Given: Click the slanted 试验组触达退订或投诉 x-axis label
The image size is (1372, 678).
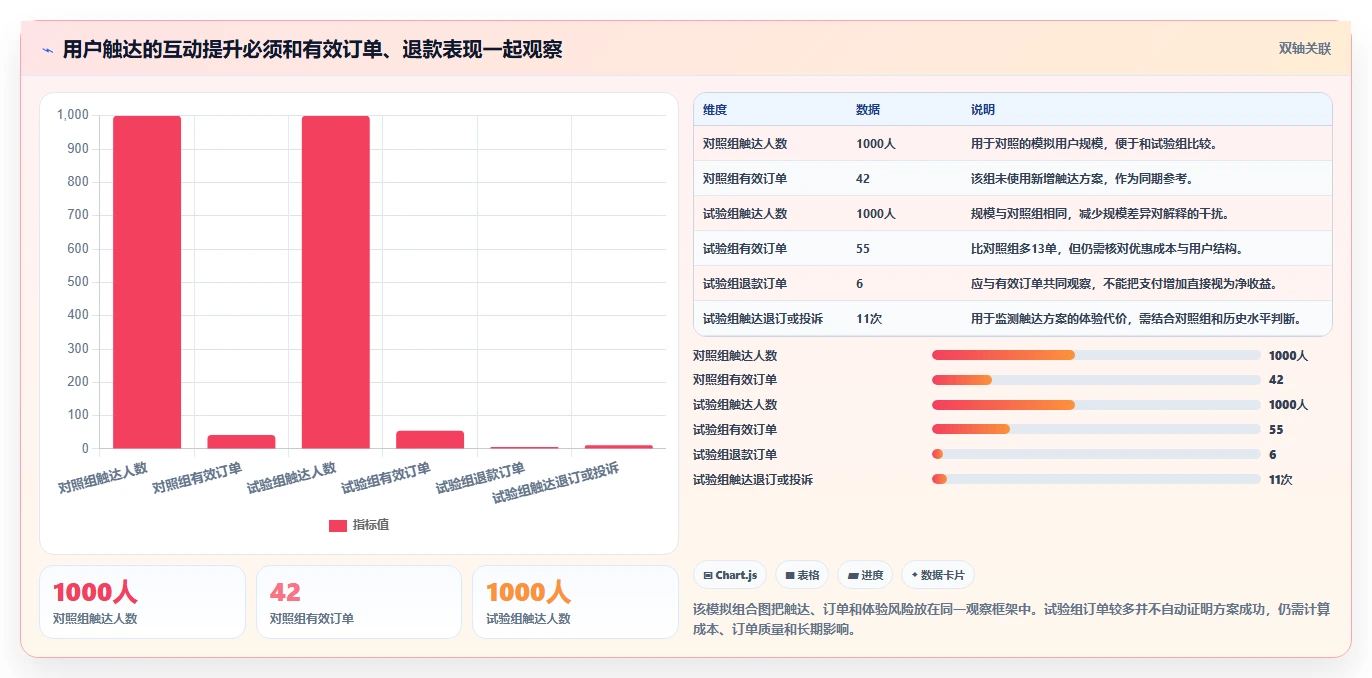Looking at the screenshot, I should [557, 482].
